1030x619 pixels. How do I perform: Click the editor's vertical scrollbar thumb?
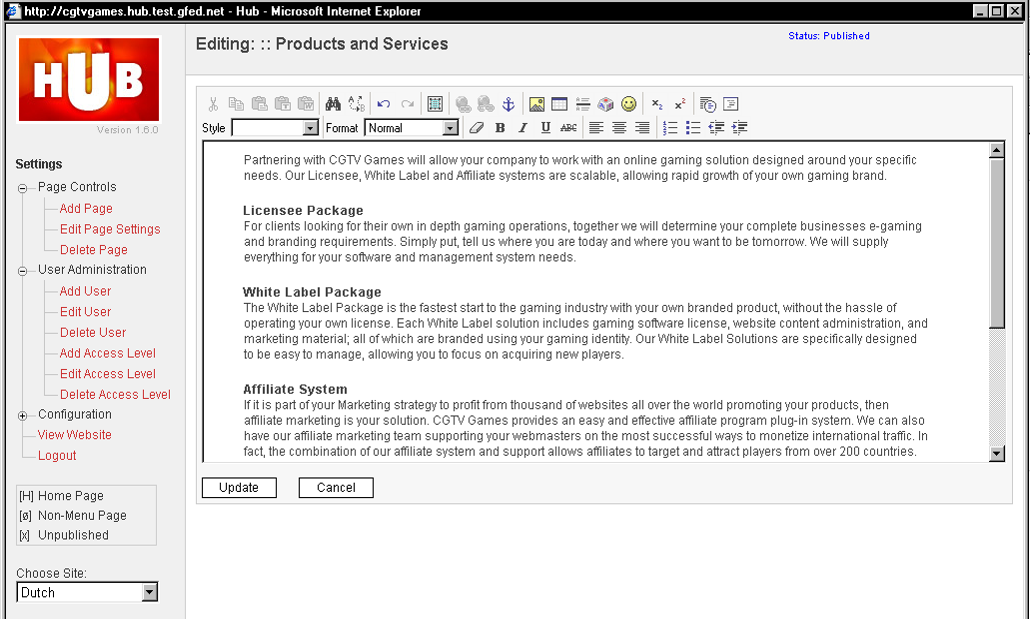click(x=996, y=243)
